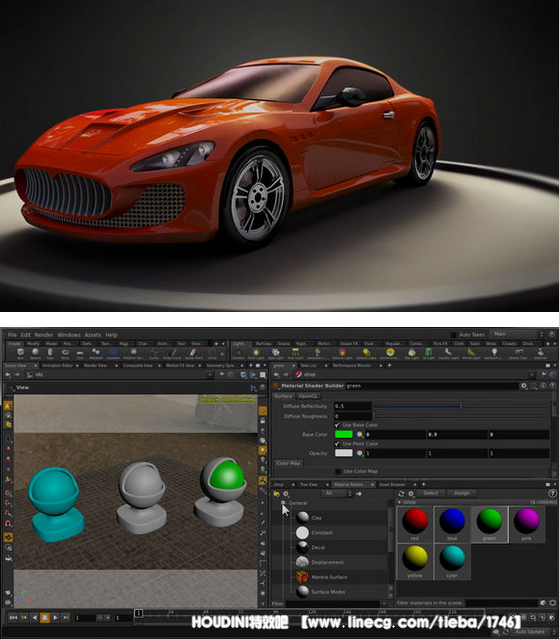559x639 pixels.
Task: Click the green Base Color swatch
Action: point(343,434)
